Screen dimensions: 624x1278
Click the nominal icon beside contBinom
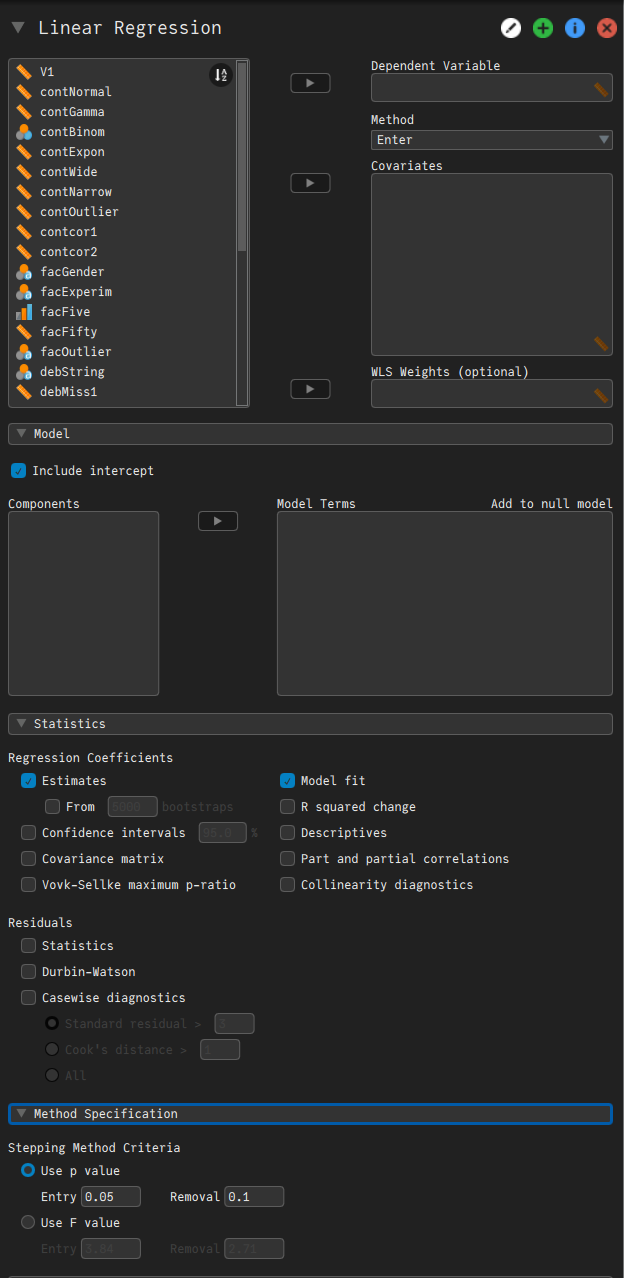pyautogui.click(x=24, y=131)
